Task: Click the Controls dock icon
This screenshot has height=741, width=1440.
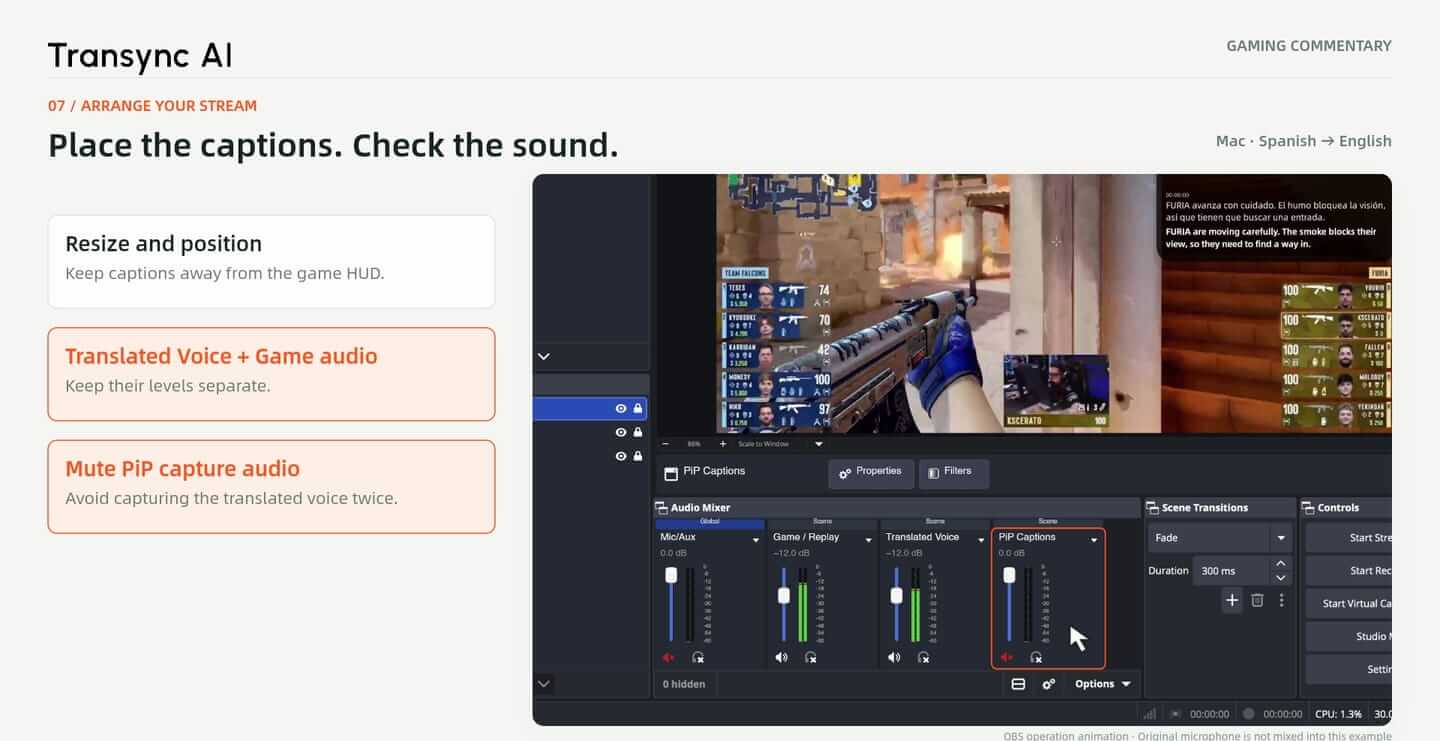Action: pyautogui.click(x=1309, y=507)
